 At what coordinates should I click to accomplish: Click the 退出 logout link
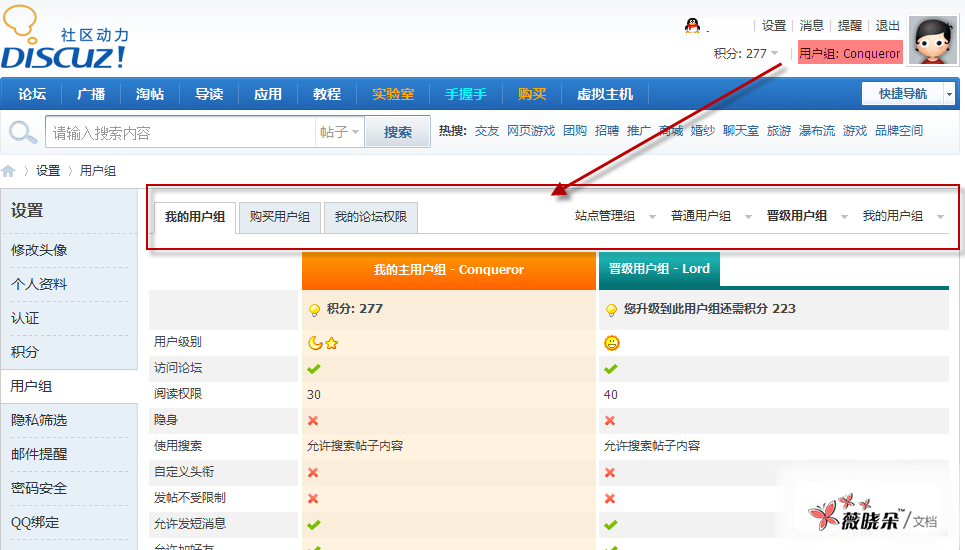[887, 26]
